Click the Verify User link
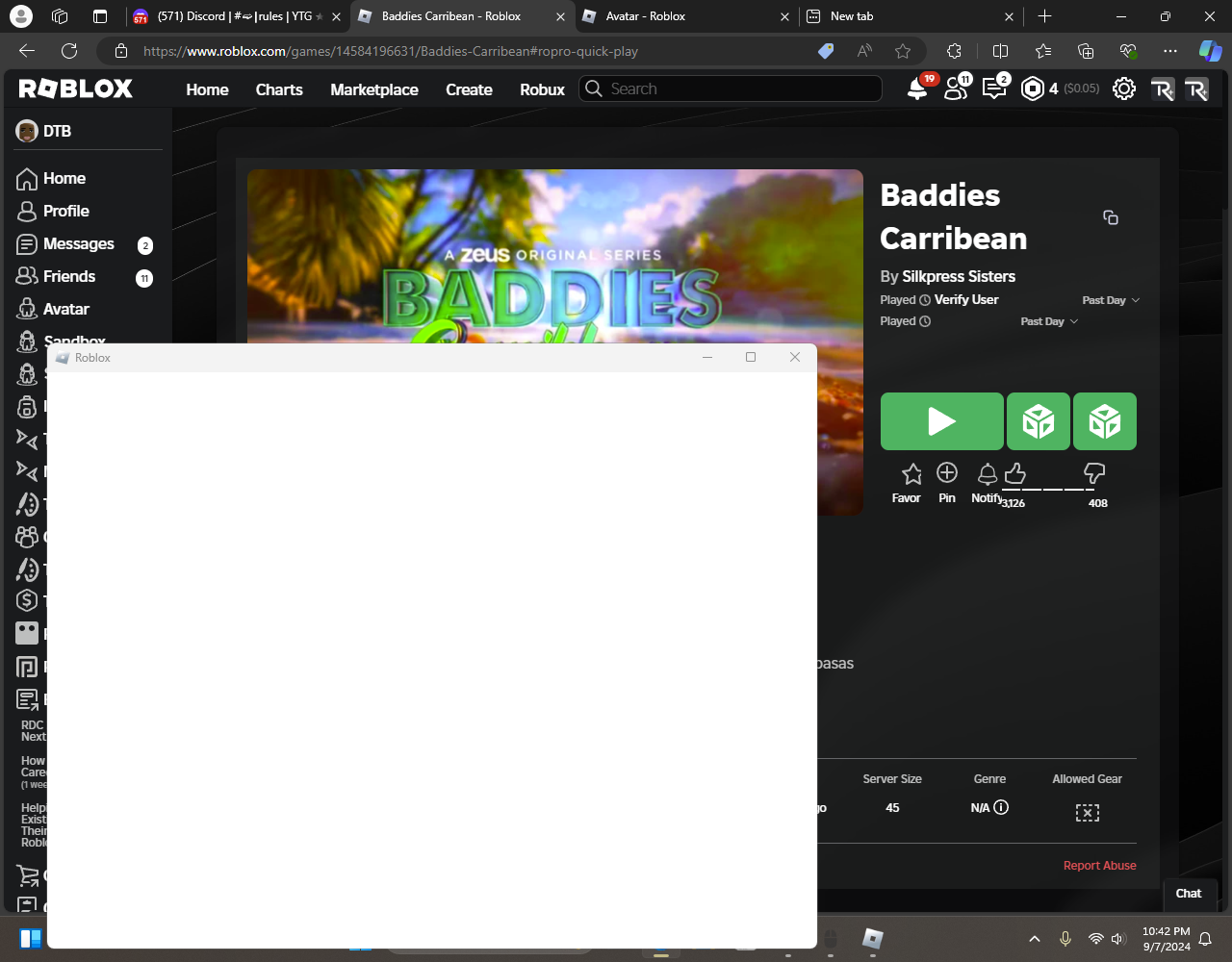This screenshot has height=962, width=1232. click(966, 299)
